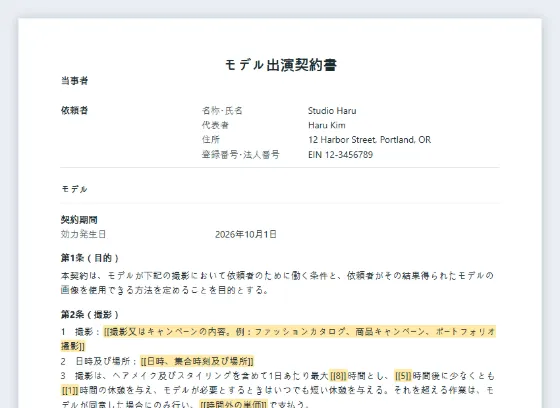This screenshot has height=408, width=560.
Task: Edit the highlighted [[5]] hours placeholder
Action: 403,376
